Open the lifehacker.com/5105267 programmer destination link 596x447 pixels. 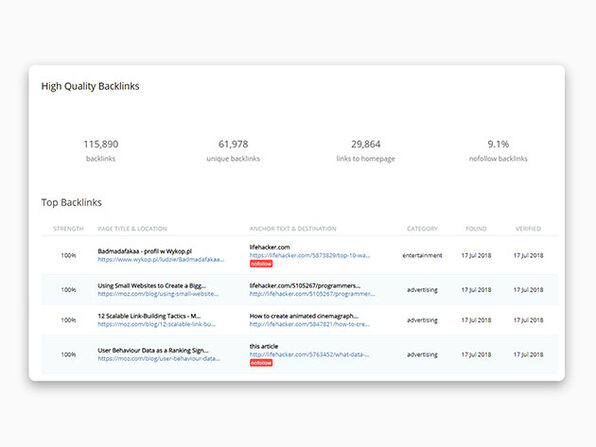point(312,294)
